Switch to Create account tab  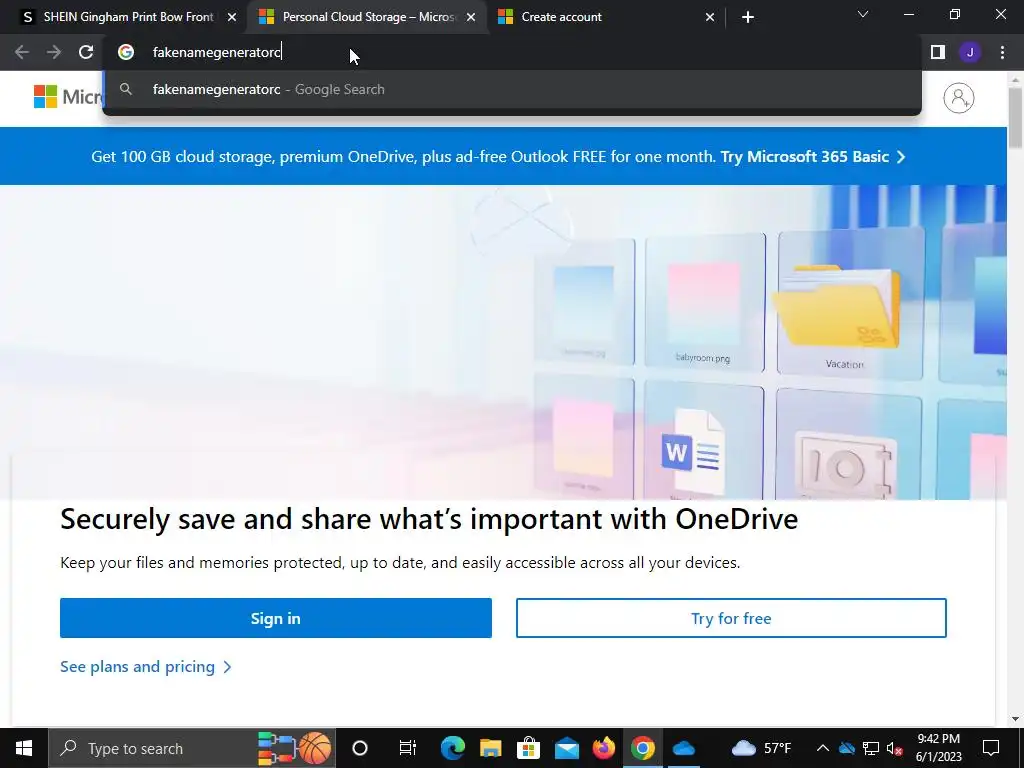pyautogui.click(x=606, y=17)
